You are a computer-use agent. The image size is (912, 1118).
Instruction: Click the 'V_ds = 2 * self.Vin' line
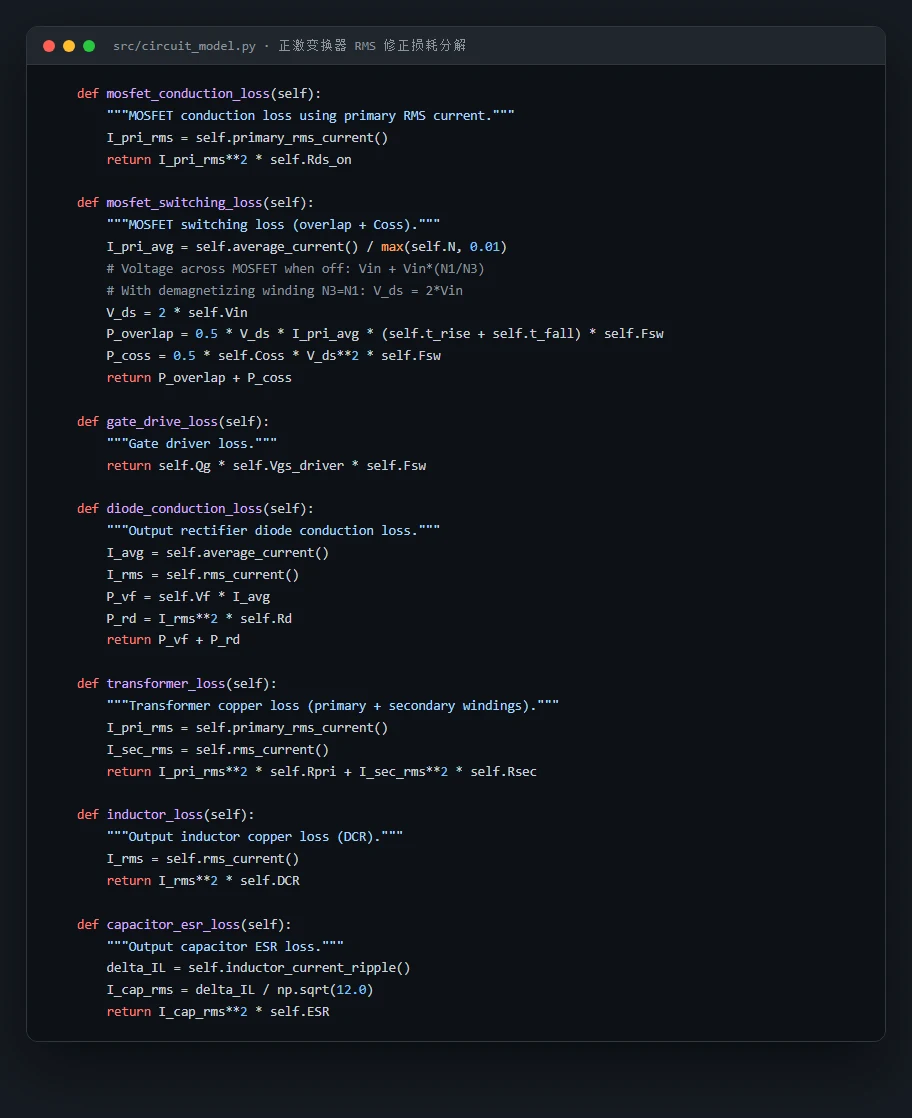(177, 312)
